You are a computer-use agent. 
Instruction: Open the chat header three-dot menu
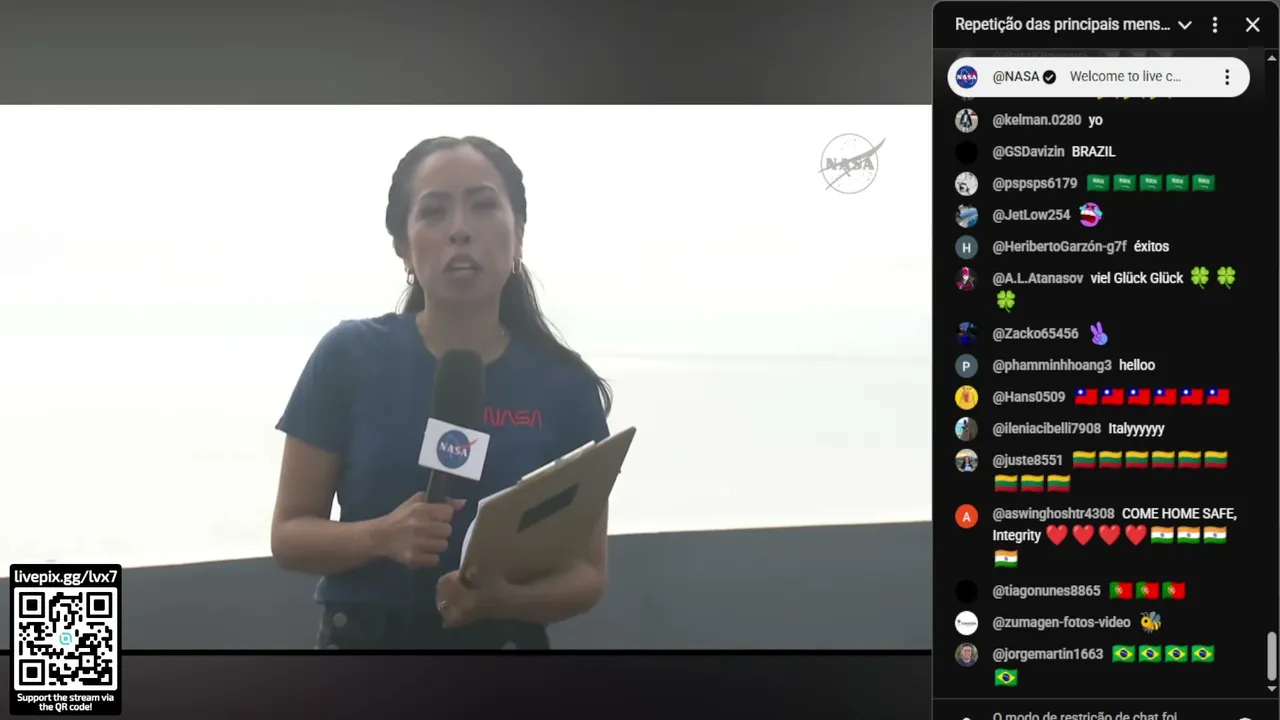pos(1215,25)
